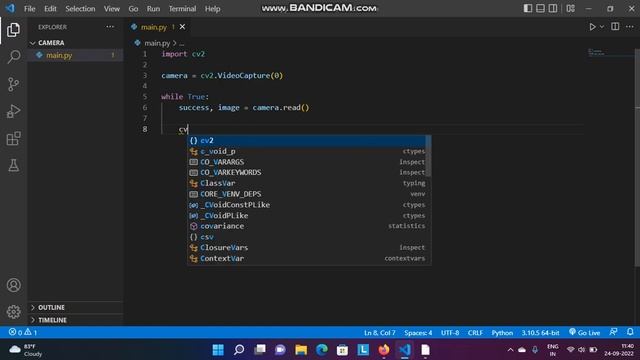This screenshot has width=640, height=360.
Task: Open Explorer Views and More Actions ellipsis
Action: (110, 27)
